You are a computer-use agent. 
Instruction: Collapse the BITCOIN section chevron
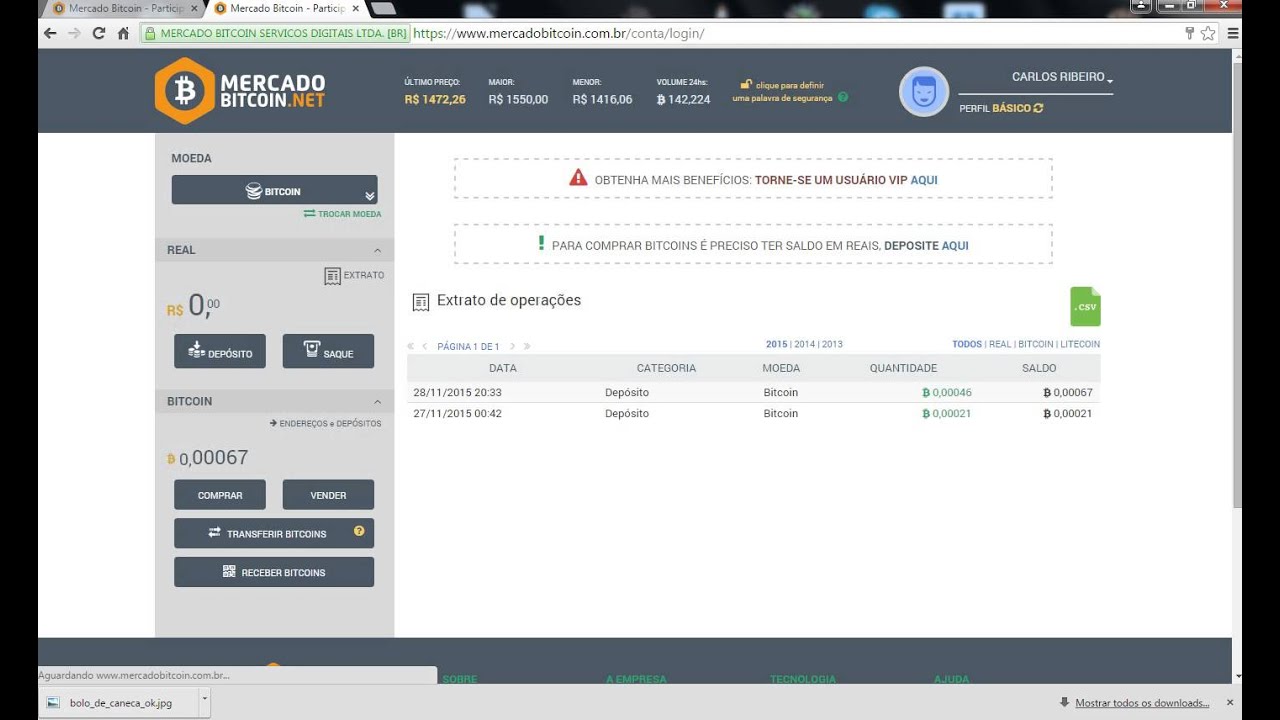pyautogui.click(x=377, y=402)
